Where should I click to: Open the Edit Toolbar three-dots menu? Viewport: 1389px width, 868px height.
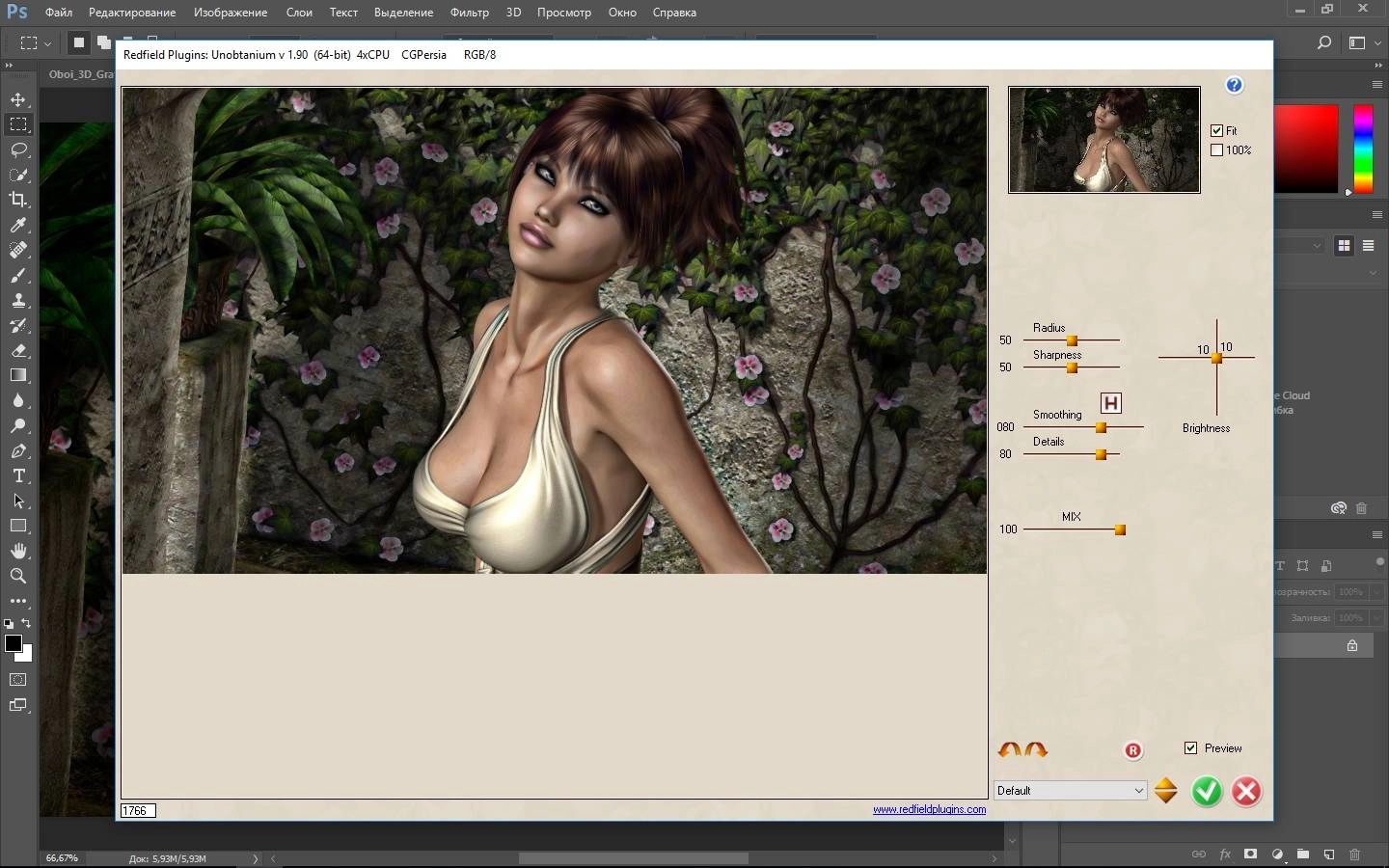18,601
